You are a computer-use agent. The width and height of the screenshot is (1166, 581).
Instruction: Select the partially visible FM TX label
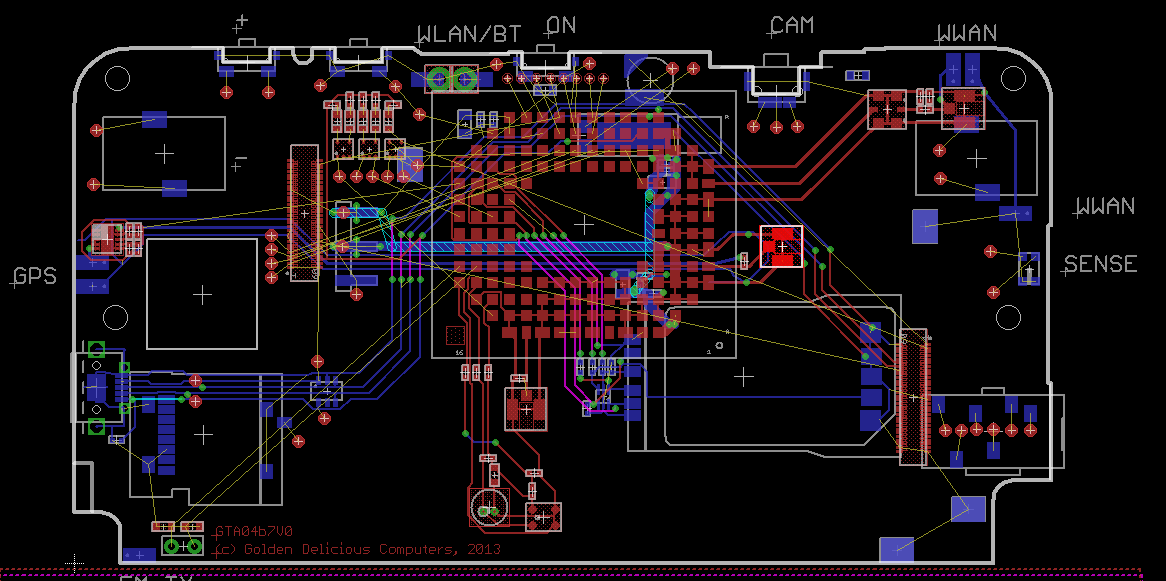pyautogui.click(x=155, y=577)
